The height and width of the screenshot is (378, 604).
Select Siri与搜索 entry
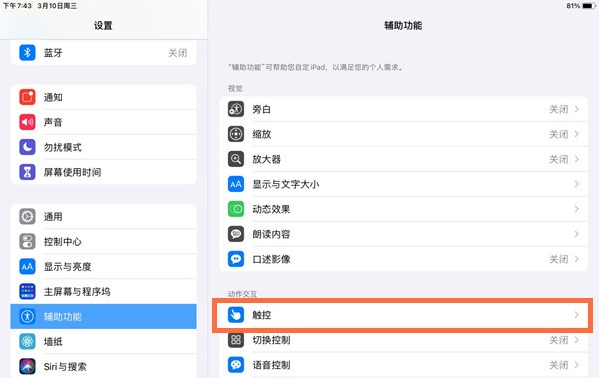103,366
